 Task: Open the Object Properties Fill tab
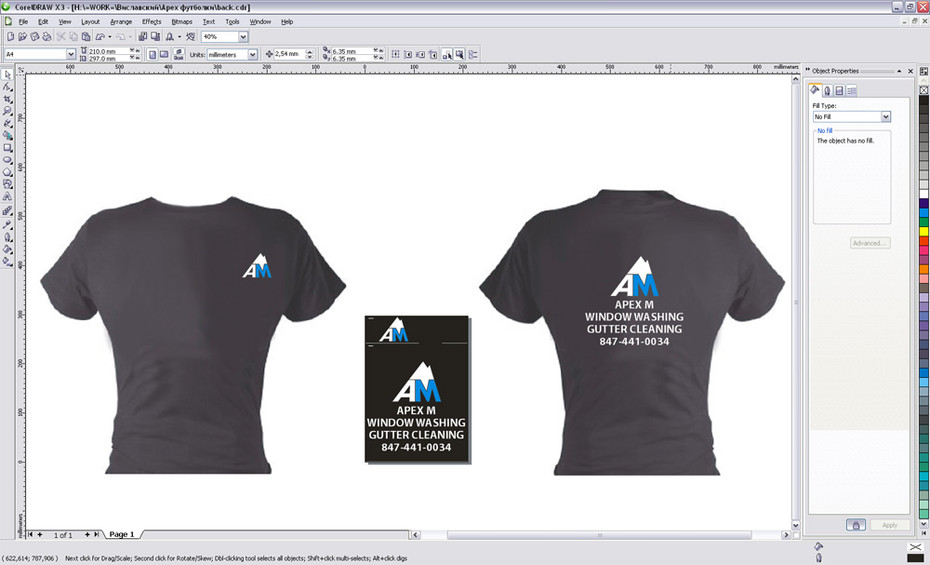[815, 90]
